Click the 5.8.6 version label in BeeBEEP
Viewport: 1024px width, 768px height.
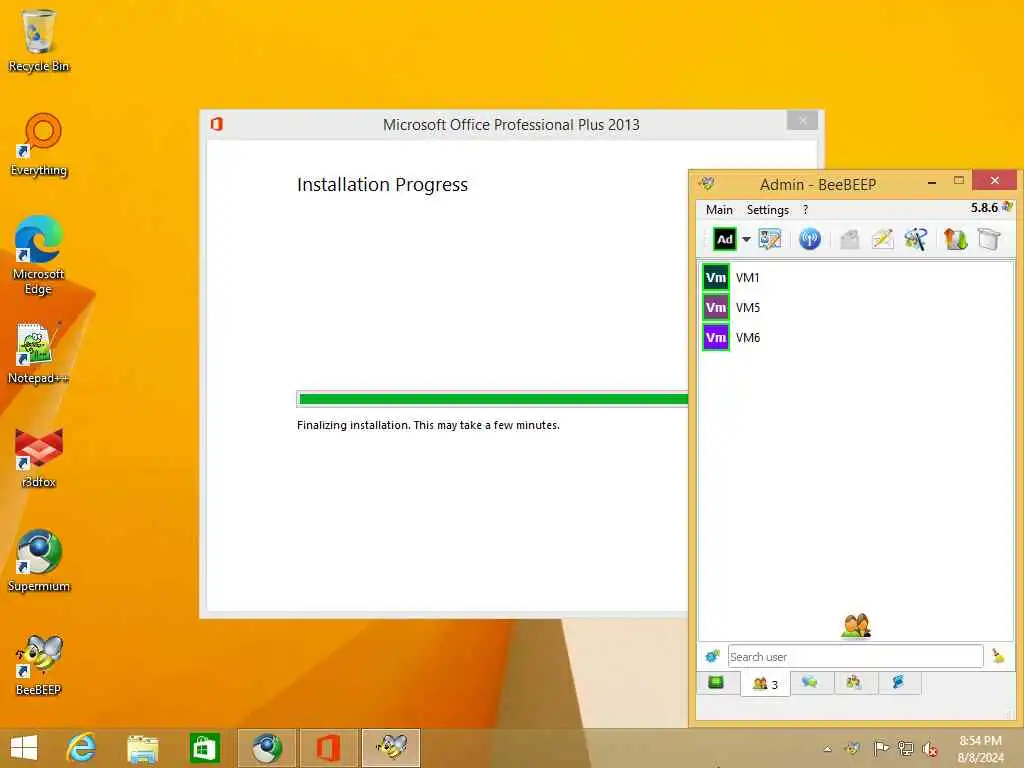point(984,208)
